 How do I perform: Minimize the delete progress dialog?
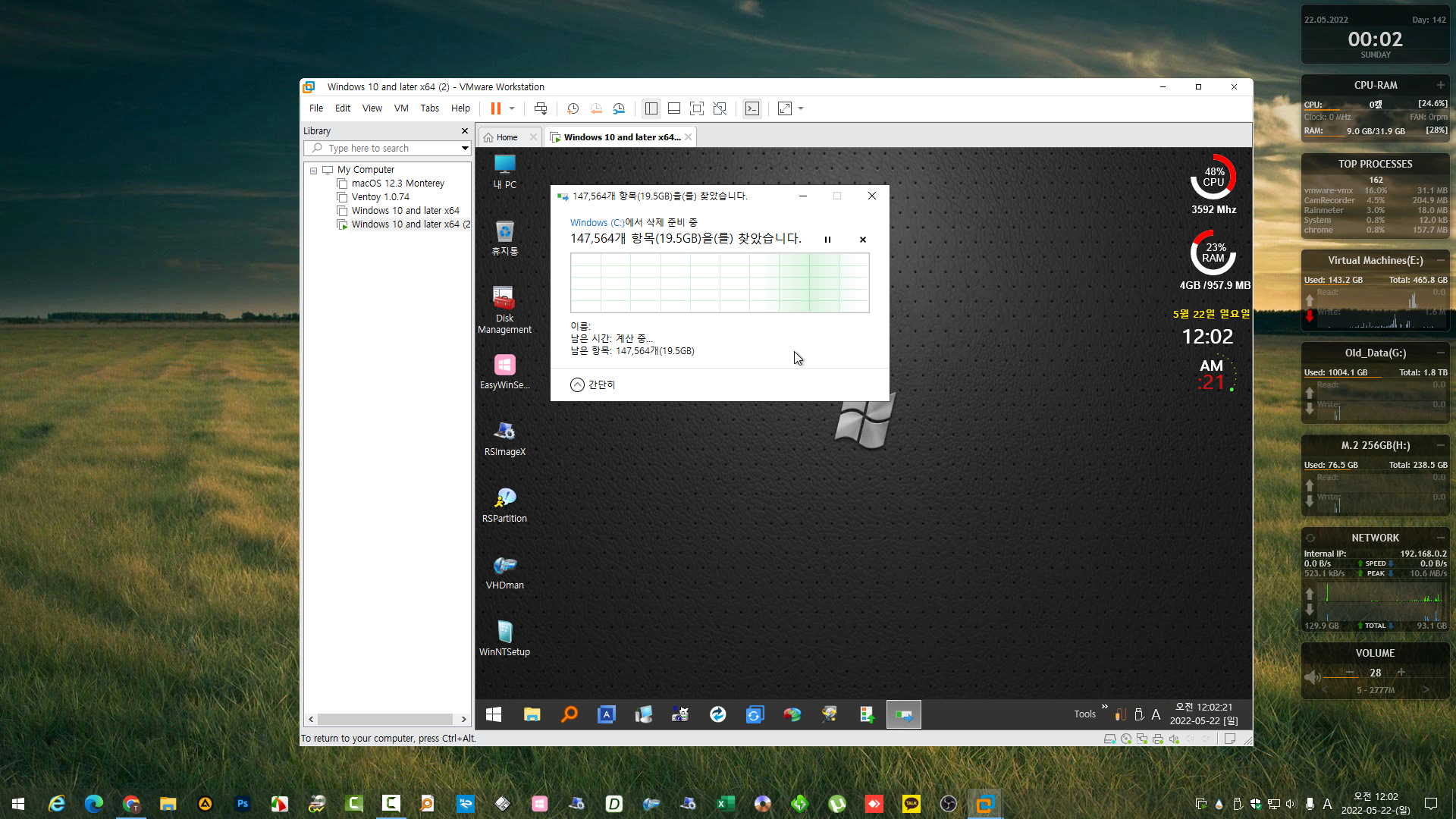pyautogui.click(x=802, y=196)
